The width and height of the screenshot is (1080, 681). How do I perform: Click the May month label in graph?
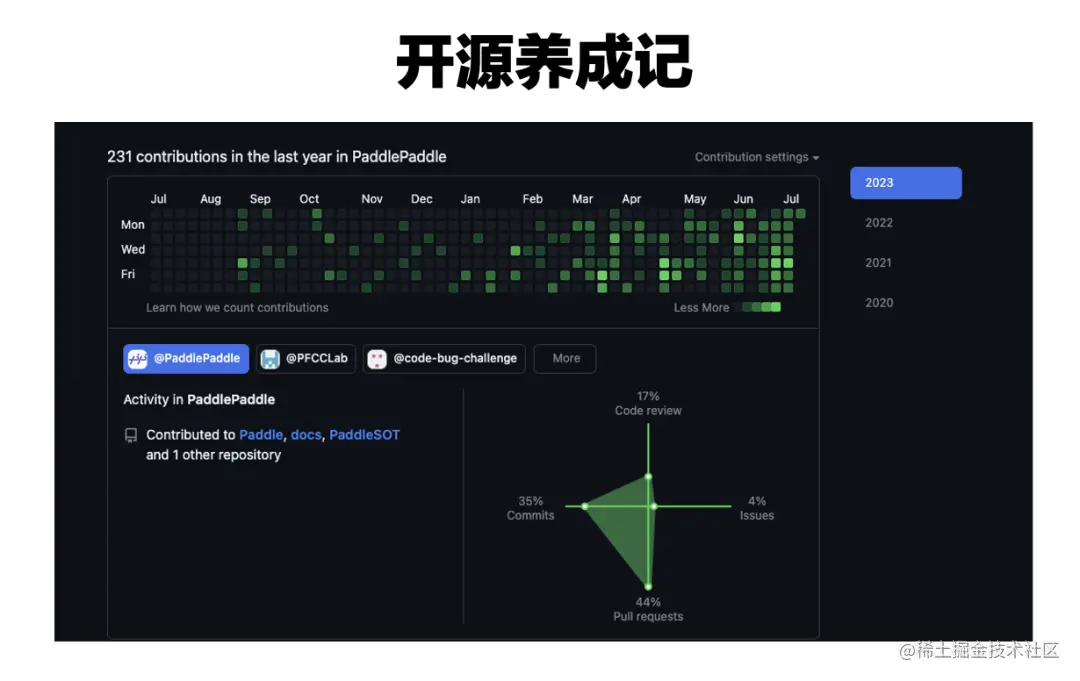[x=695, y=198]
